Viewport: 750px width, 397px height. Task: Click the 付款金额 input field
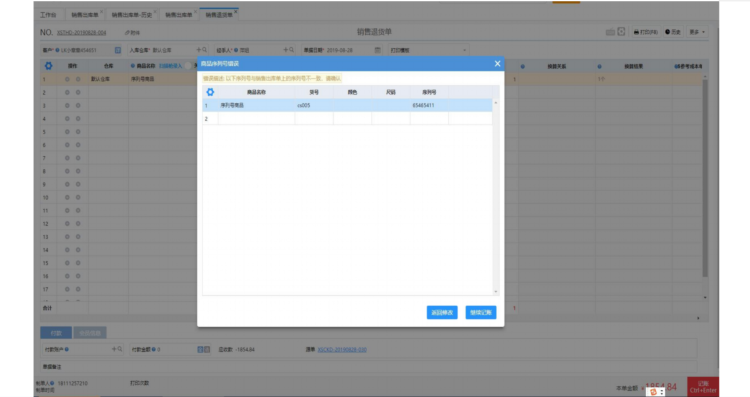click(x=176, y=350)
